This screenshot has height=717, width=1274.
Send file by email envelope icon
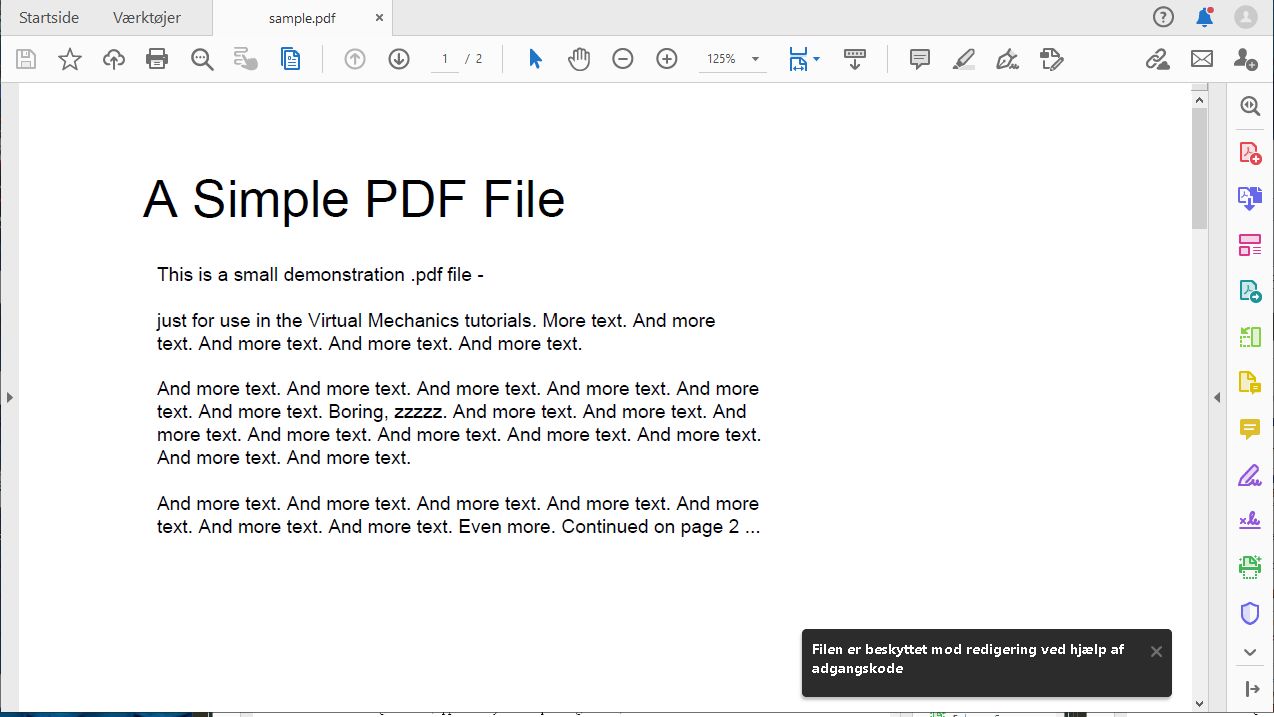coord(1202,59)
